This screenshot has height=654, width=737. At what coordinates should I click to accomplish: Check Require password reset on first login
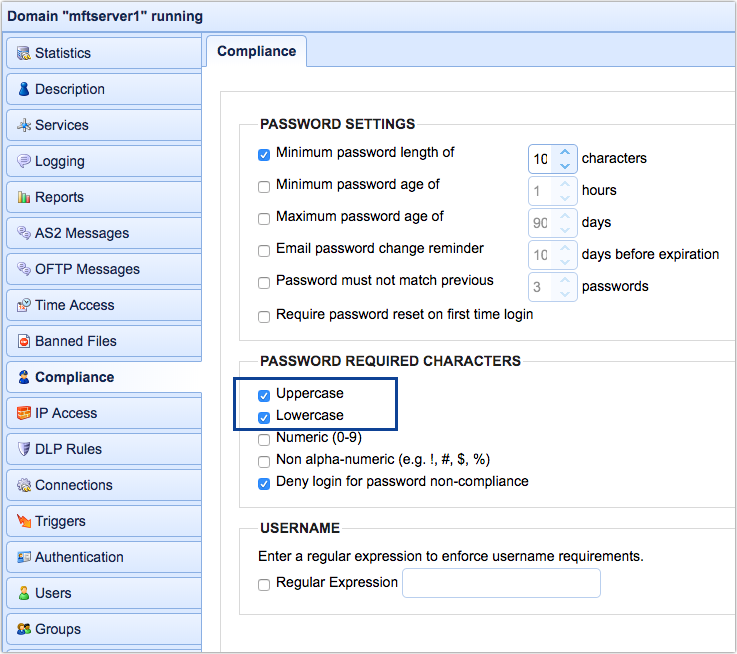point(264,316)
